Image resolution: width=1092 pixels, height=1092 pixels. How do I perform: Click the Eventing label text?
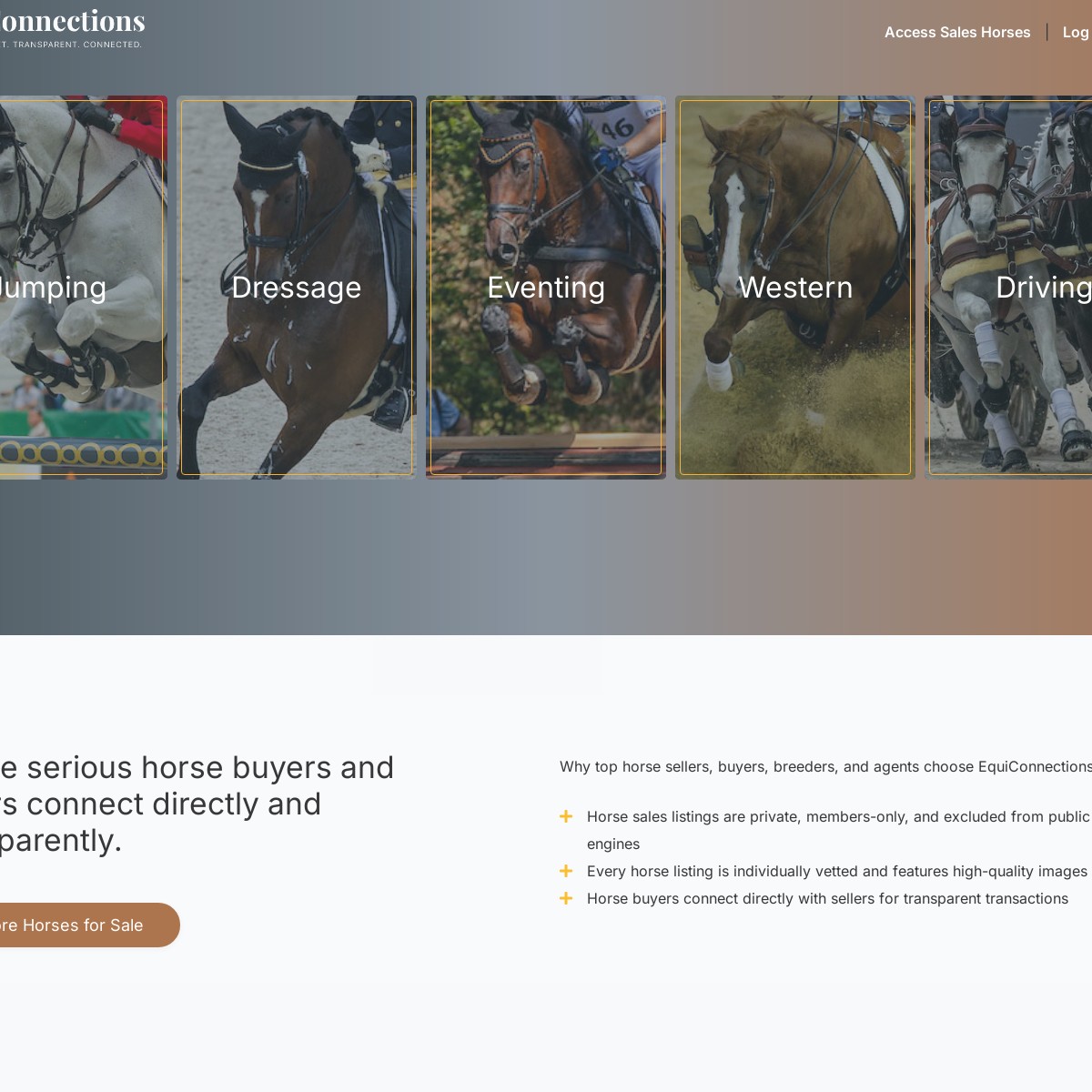click(546, 288)
